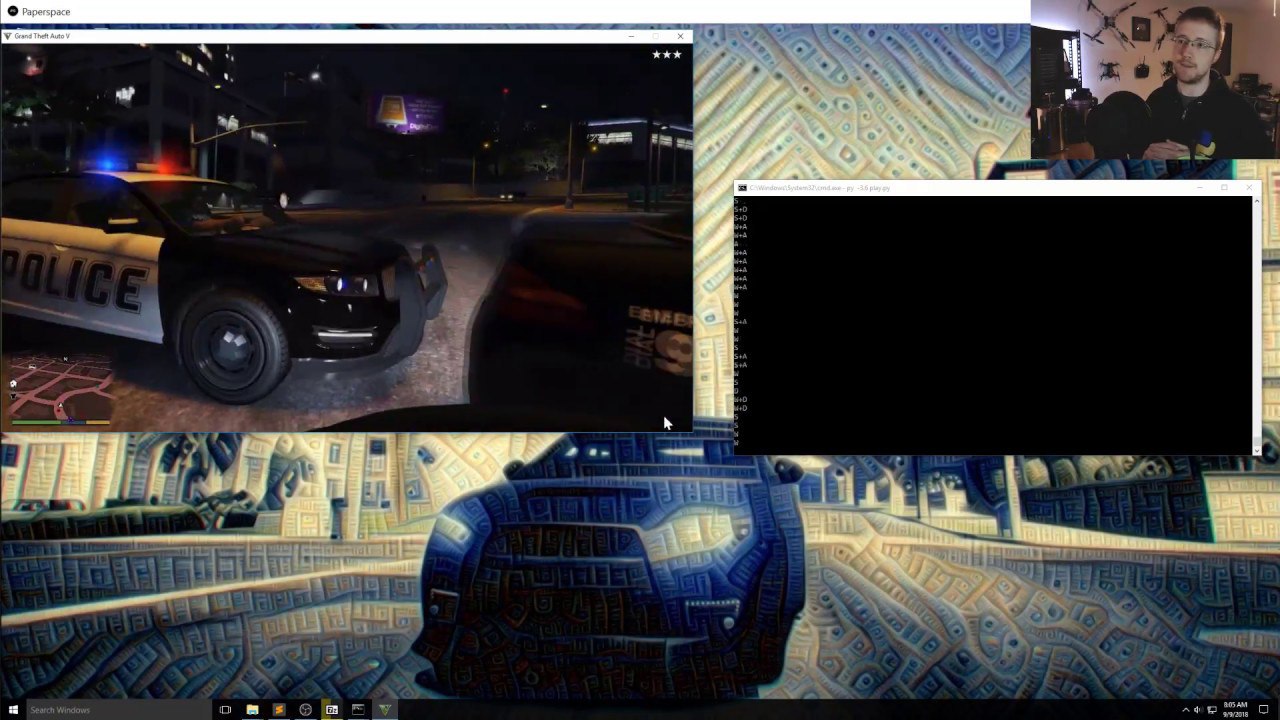Click the Search Windows box
1280x720 pixels.
click(118, 710)
